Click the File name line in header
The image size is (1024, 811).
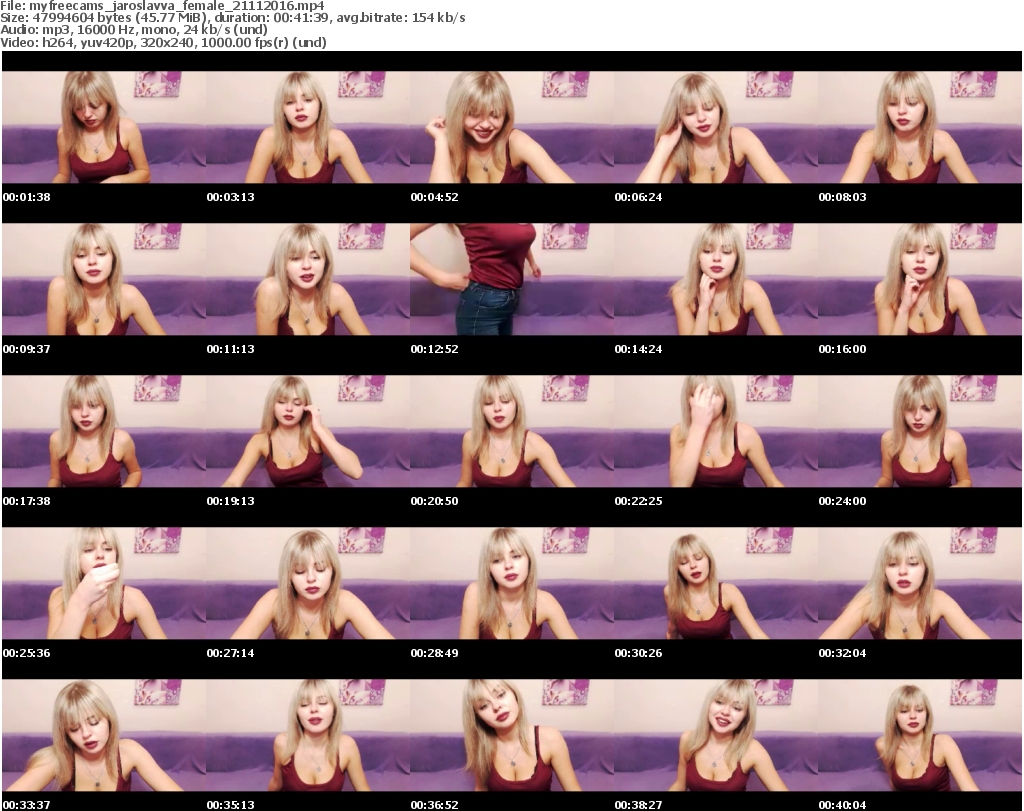[162, 6]
